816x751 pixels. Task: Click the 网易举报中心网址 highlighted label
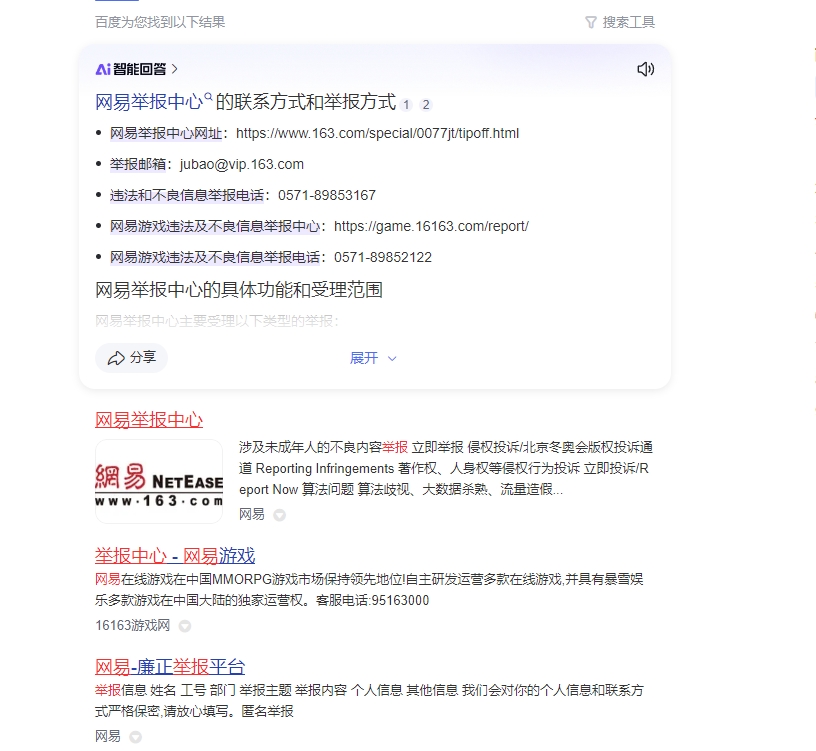point(166,134)
